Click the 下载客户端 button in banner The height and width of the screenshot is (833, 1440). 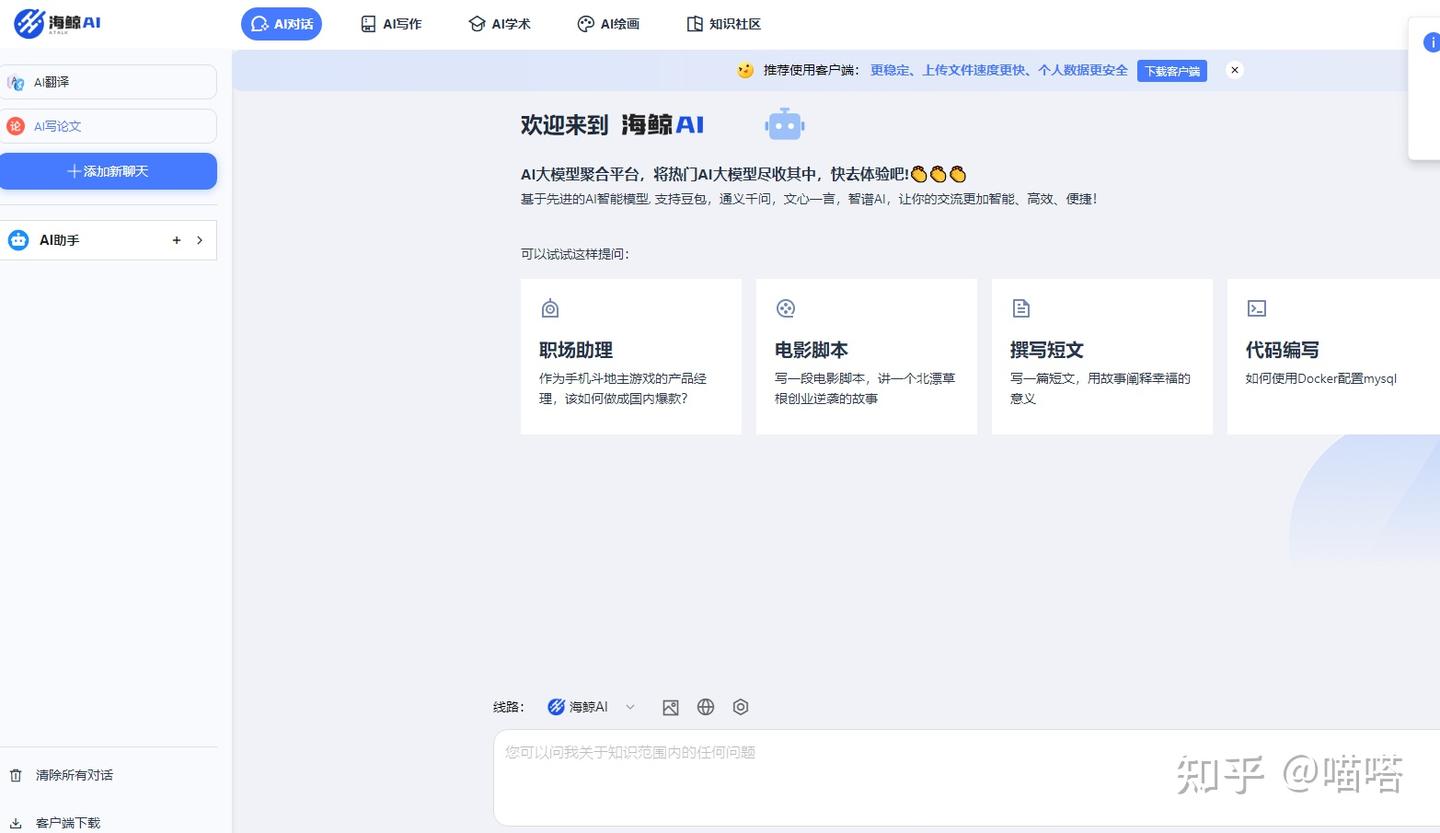[1172, 71]
